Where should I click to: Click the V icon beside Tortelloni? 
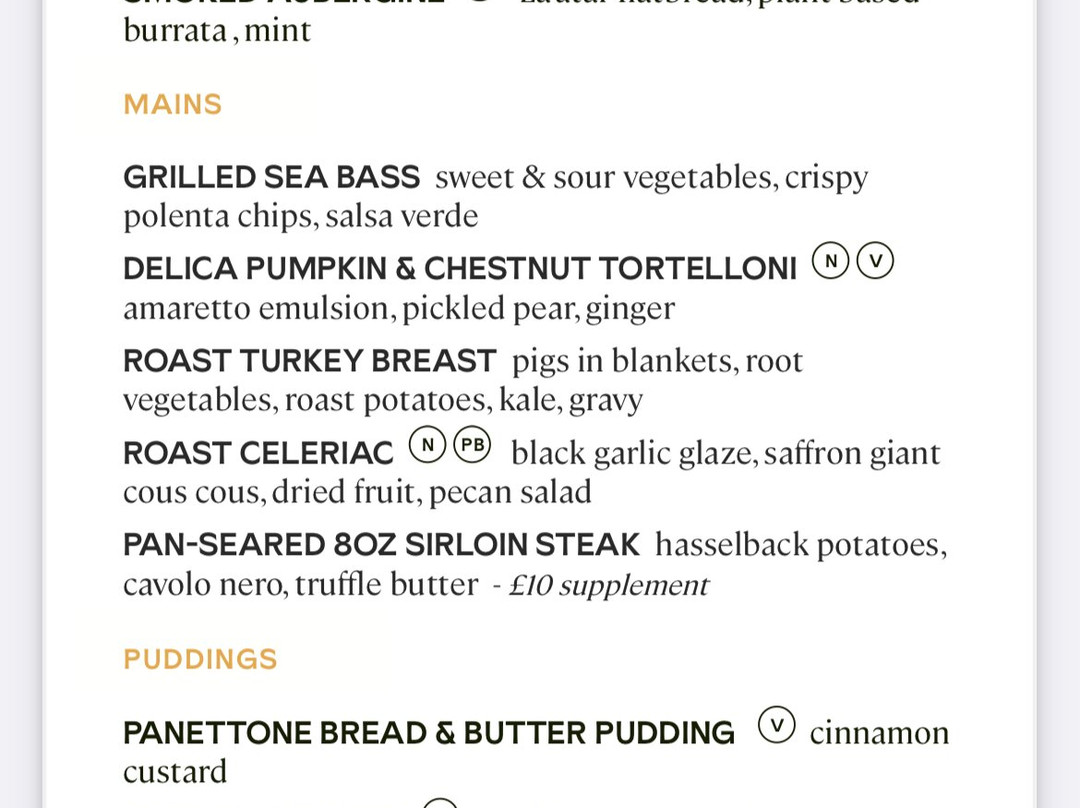coord(875,261)
